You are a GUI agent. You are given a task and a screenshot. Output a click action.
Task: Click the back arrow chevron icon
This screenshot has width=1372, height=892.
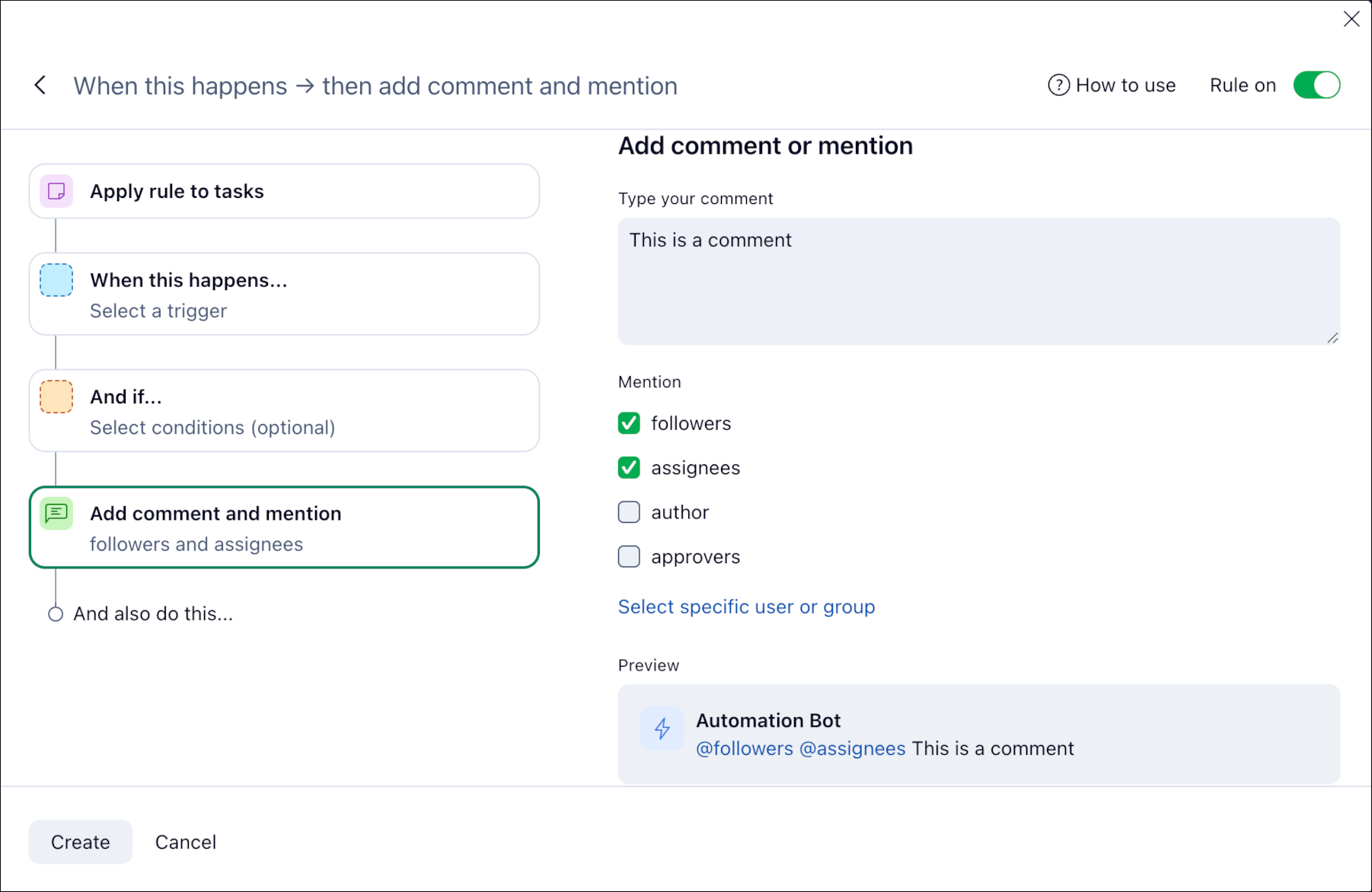tap(40, 85)
